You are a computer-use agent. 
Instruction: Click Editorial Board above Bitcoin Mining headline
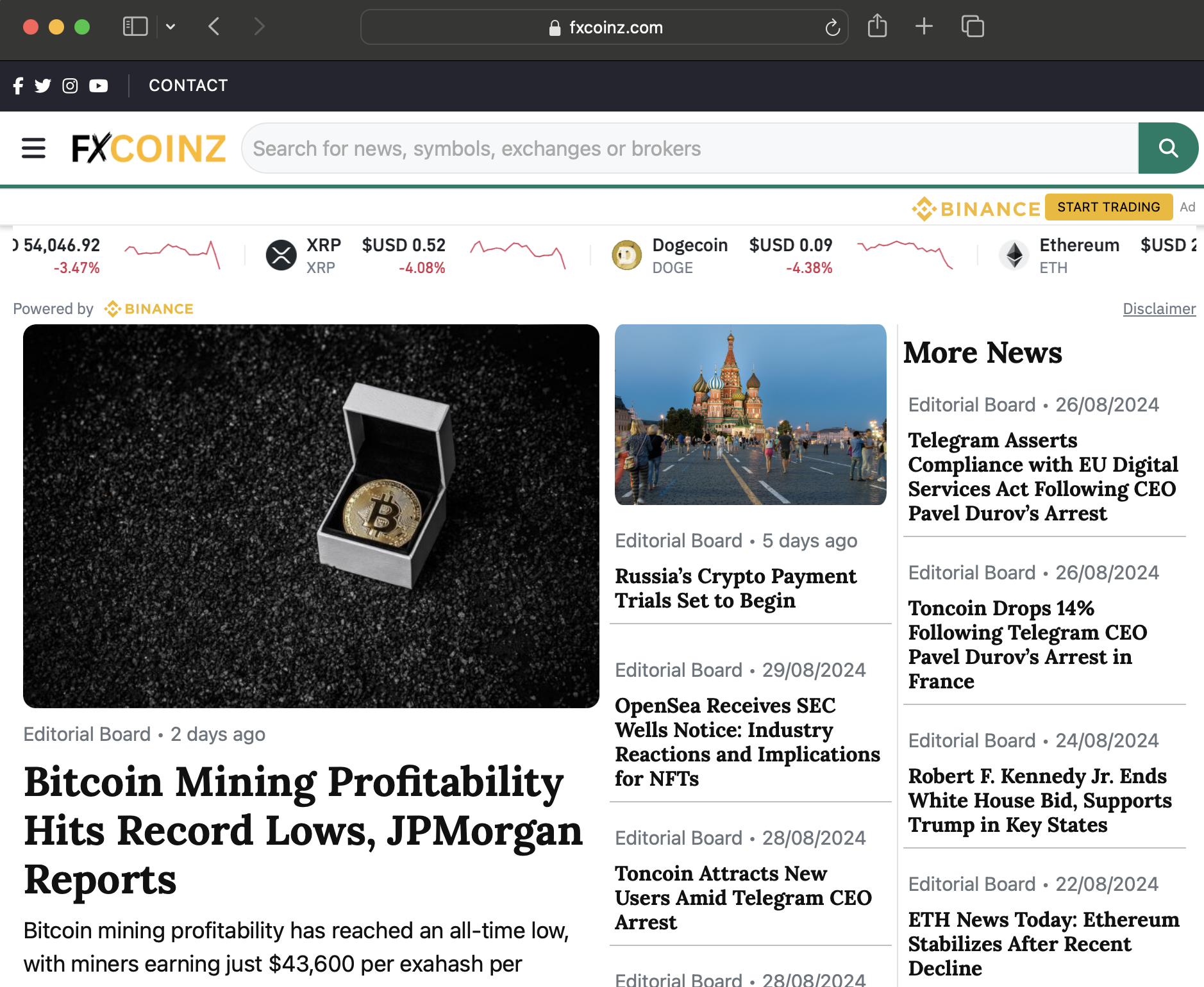click(x=87, y=734)
